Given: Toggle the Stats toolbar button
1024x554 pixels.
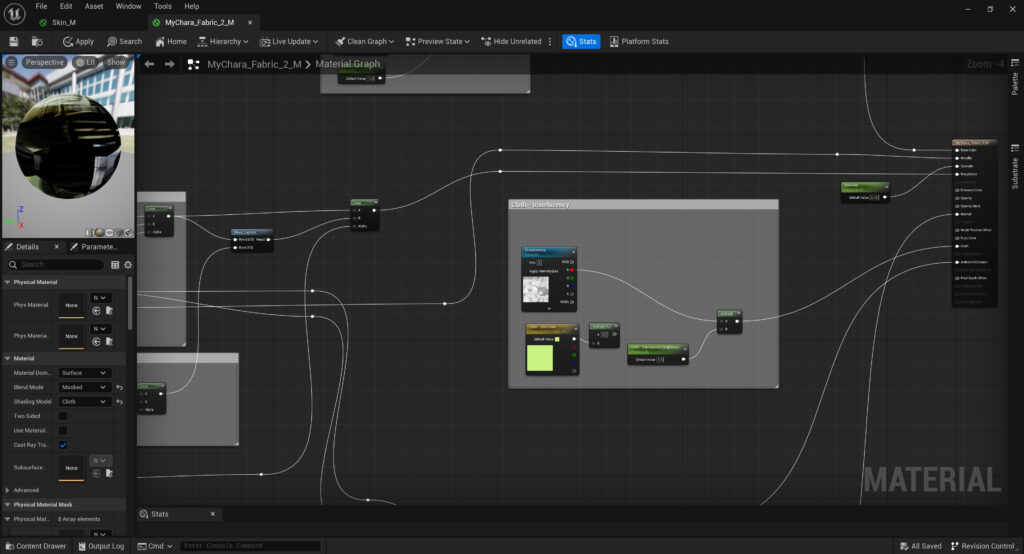Looking at the screenshot, I should click(x=581, y=41).
